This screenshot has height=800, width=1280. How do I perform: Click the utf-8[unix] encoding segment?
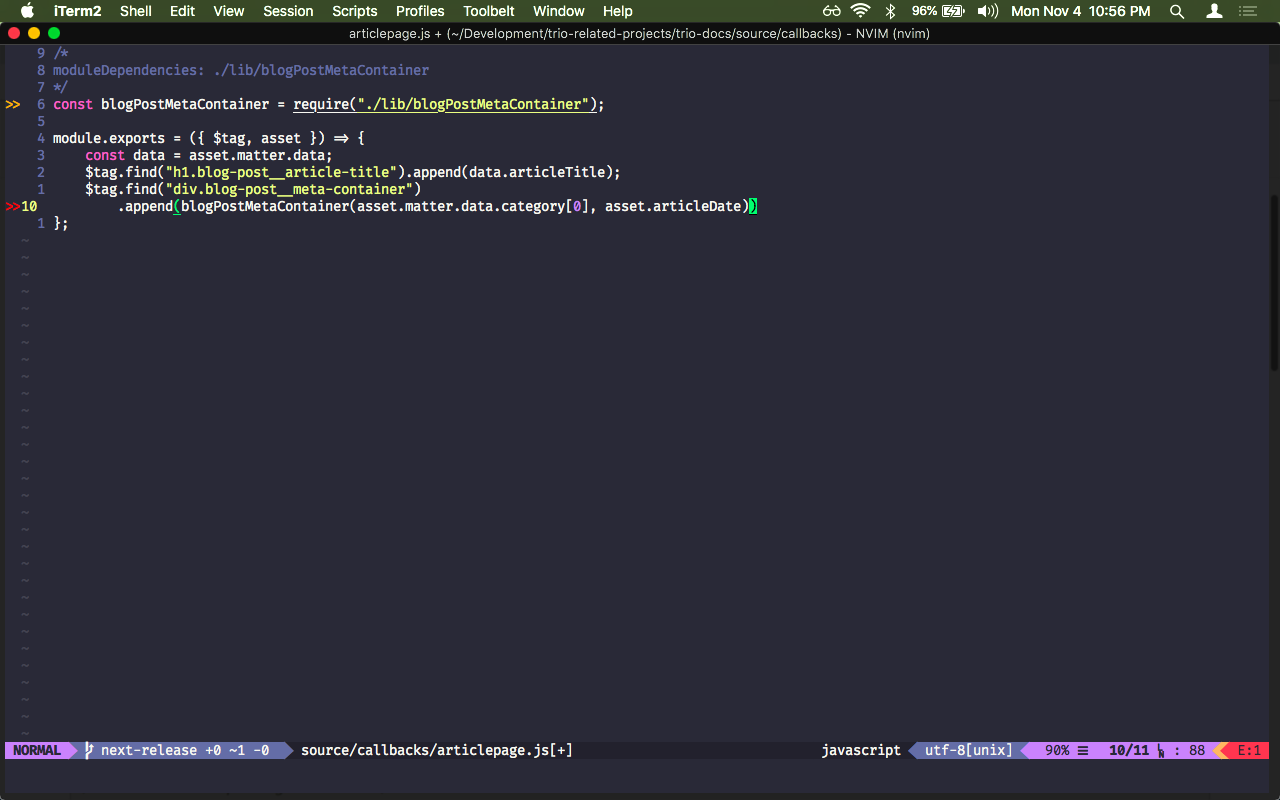click(969, 750)
